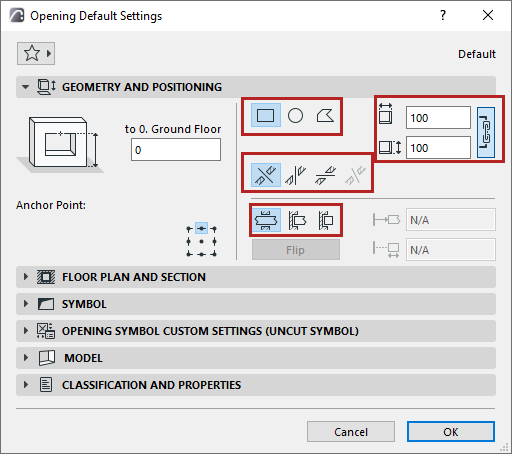Choose second opening alignment option
512x454 pixels.
pos(295,175)
